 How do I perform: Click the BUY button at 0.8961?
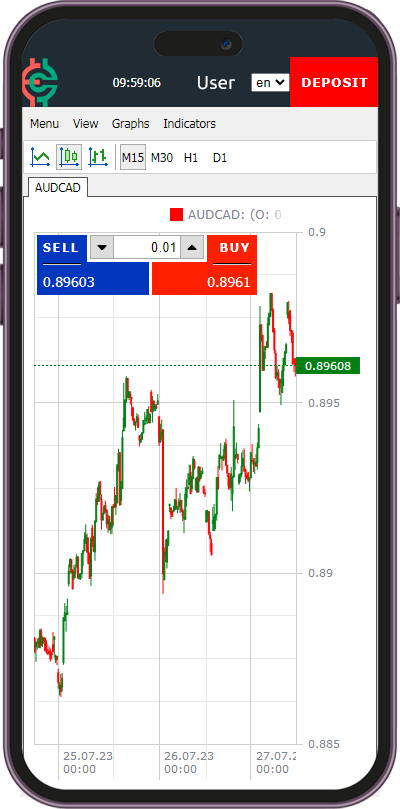(x=204, y=266)
